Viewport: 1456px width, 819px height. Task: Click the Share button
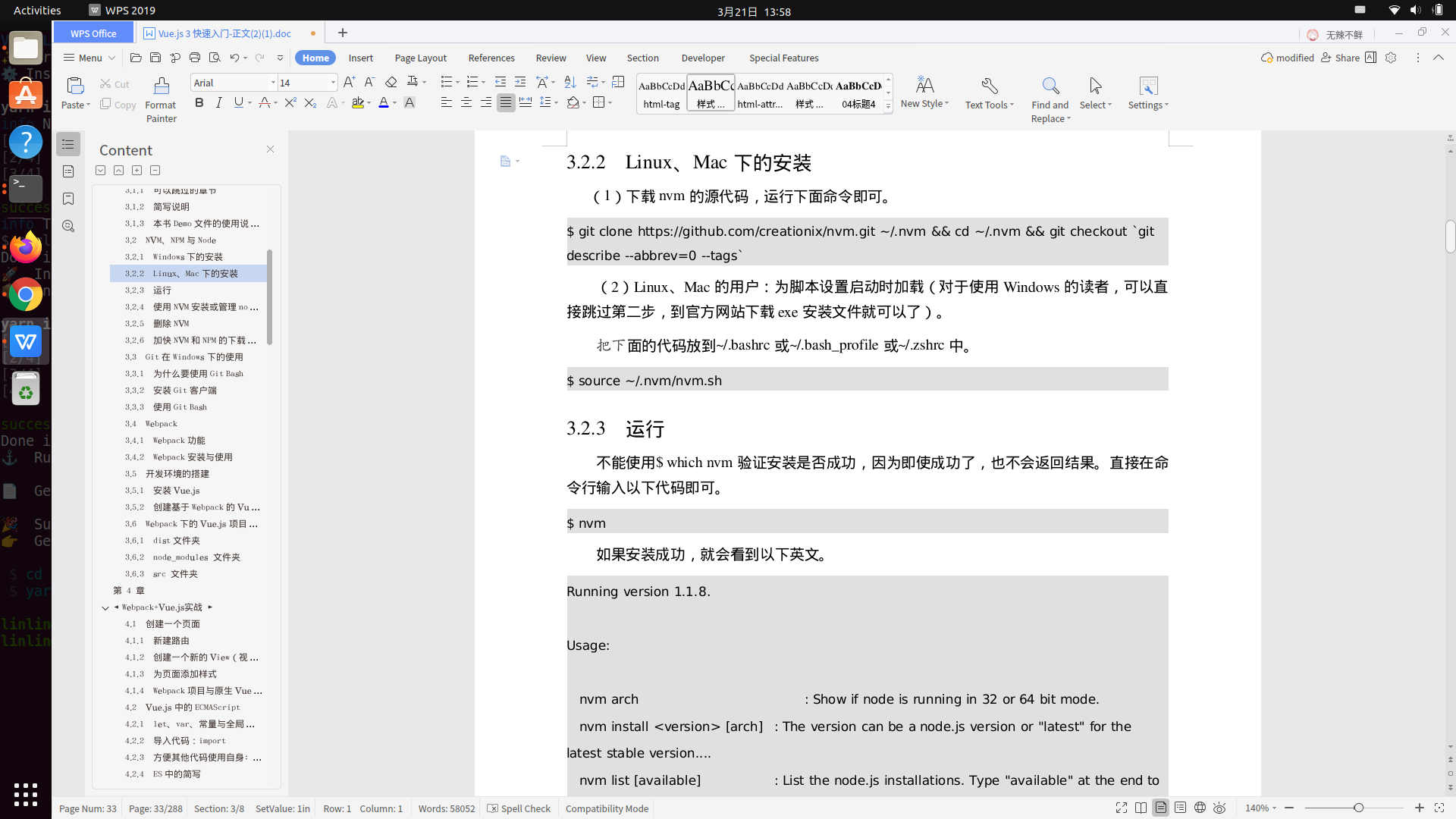pyautogui.click(x=1340, y=58)
